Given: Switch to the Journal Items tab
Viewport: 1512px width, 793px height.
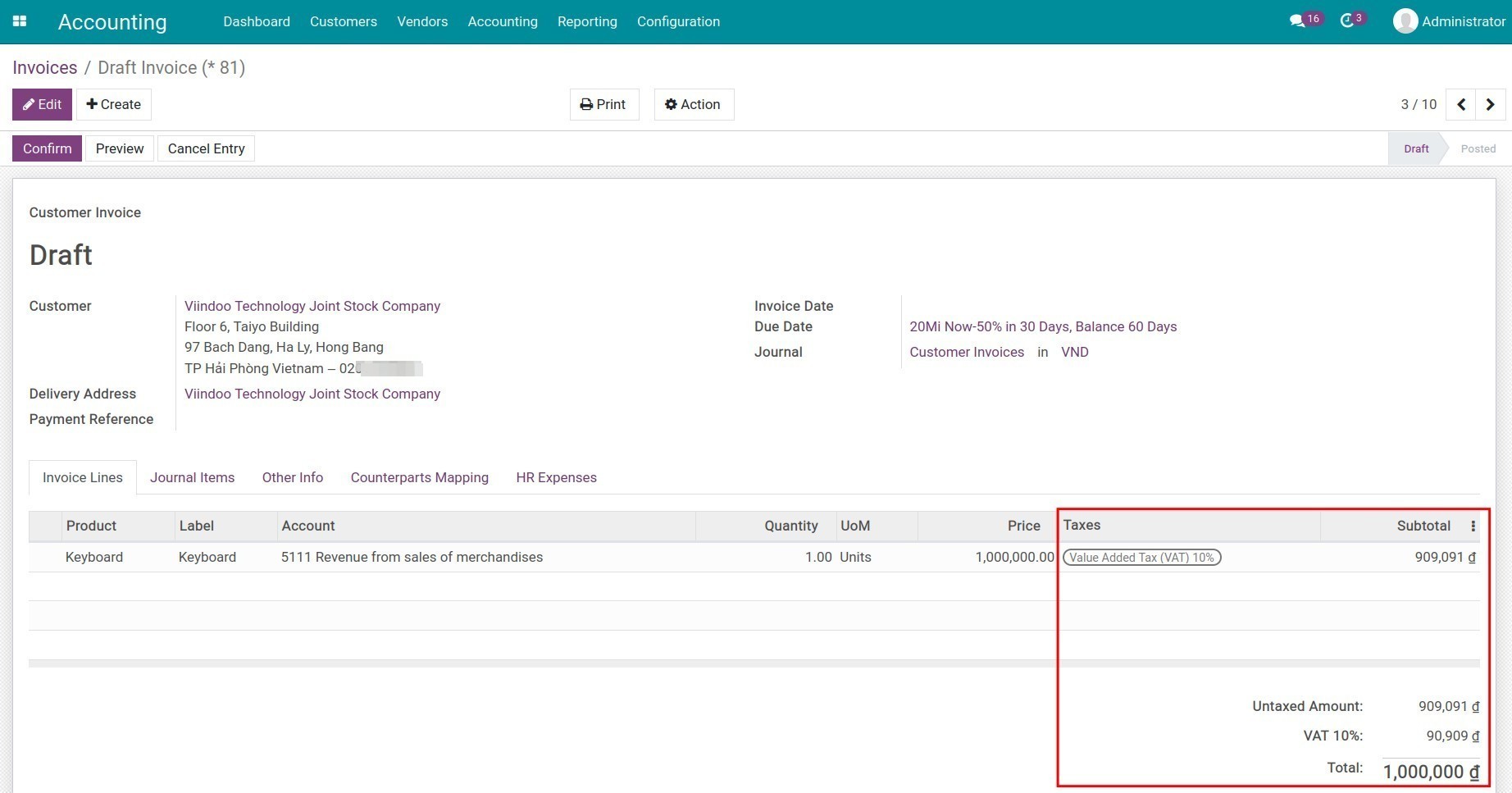Looking at the screenshot, I should coord(192,477).
